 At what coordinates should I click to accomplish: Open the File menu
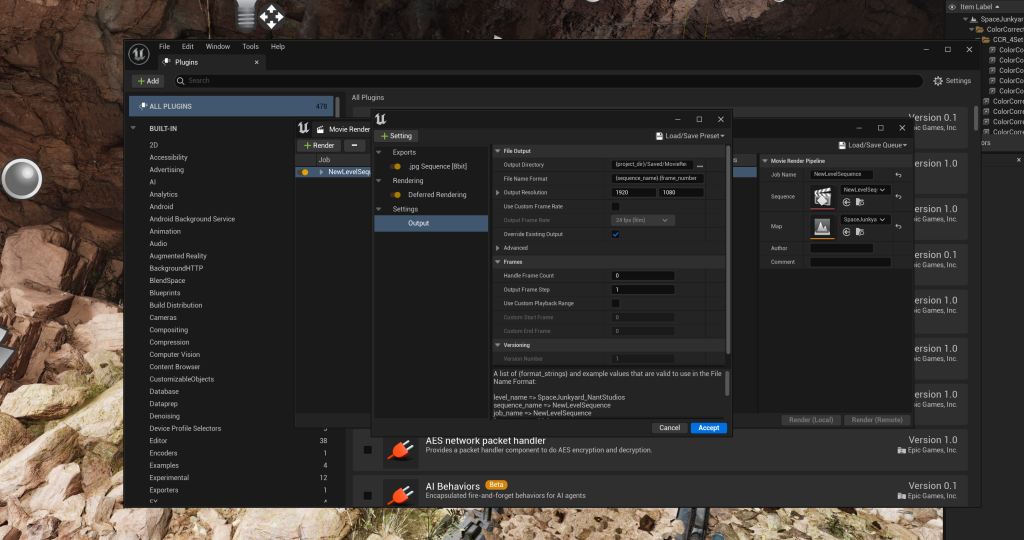click(x=165, y=46)
